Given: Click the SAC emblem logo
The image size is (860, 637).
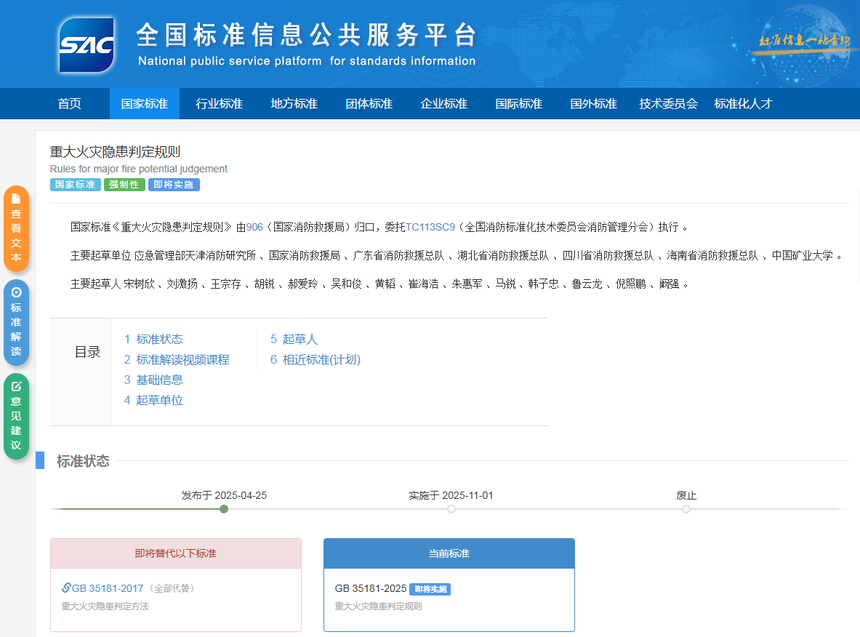Looking at the screenshot, I should 85,43.
